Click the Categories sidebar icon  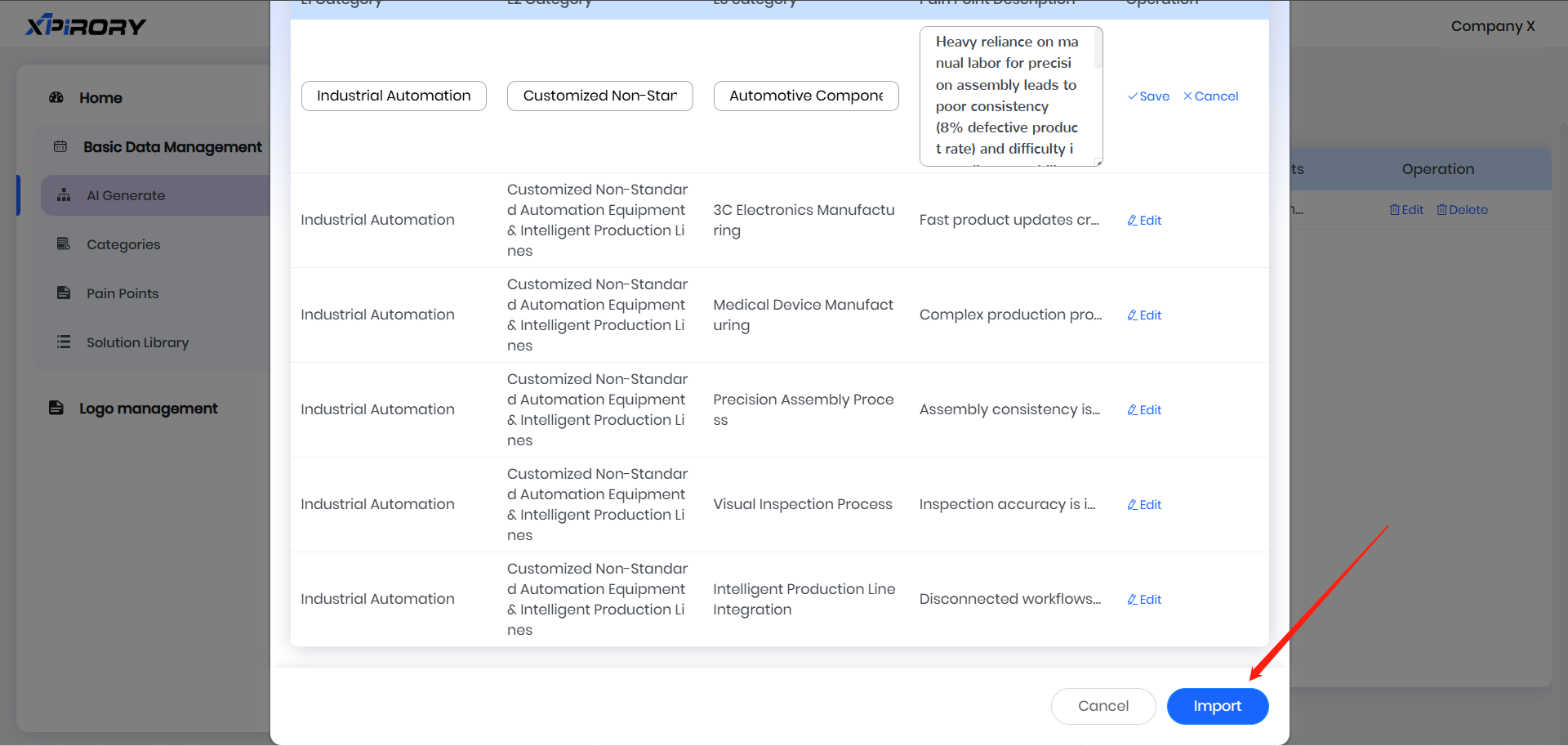(64, 244)
